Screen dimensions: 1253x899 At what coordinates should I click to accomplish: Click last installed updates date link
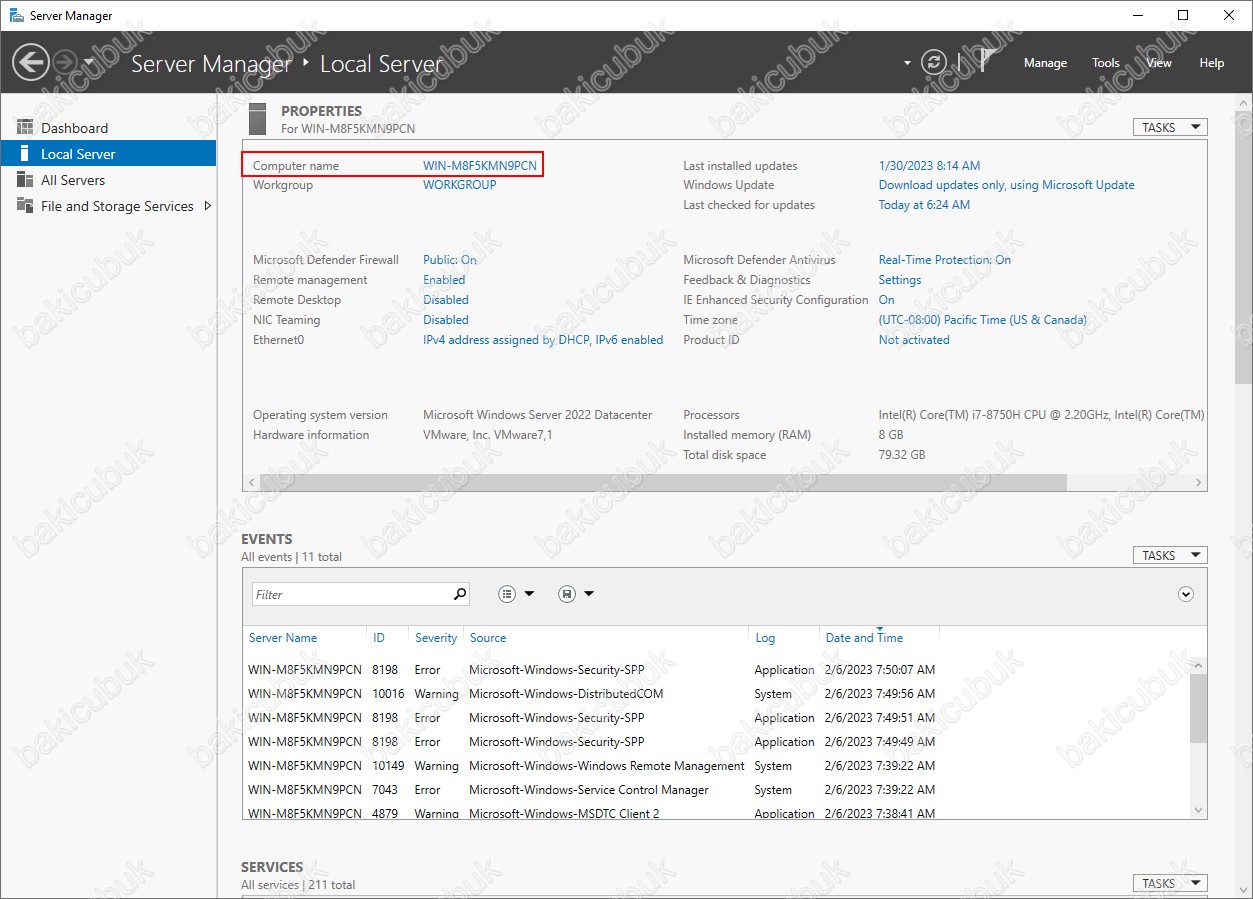929,166
